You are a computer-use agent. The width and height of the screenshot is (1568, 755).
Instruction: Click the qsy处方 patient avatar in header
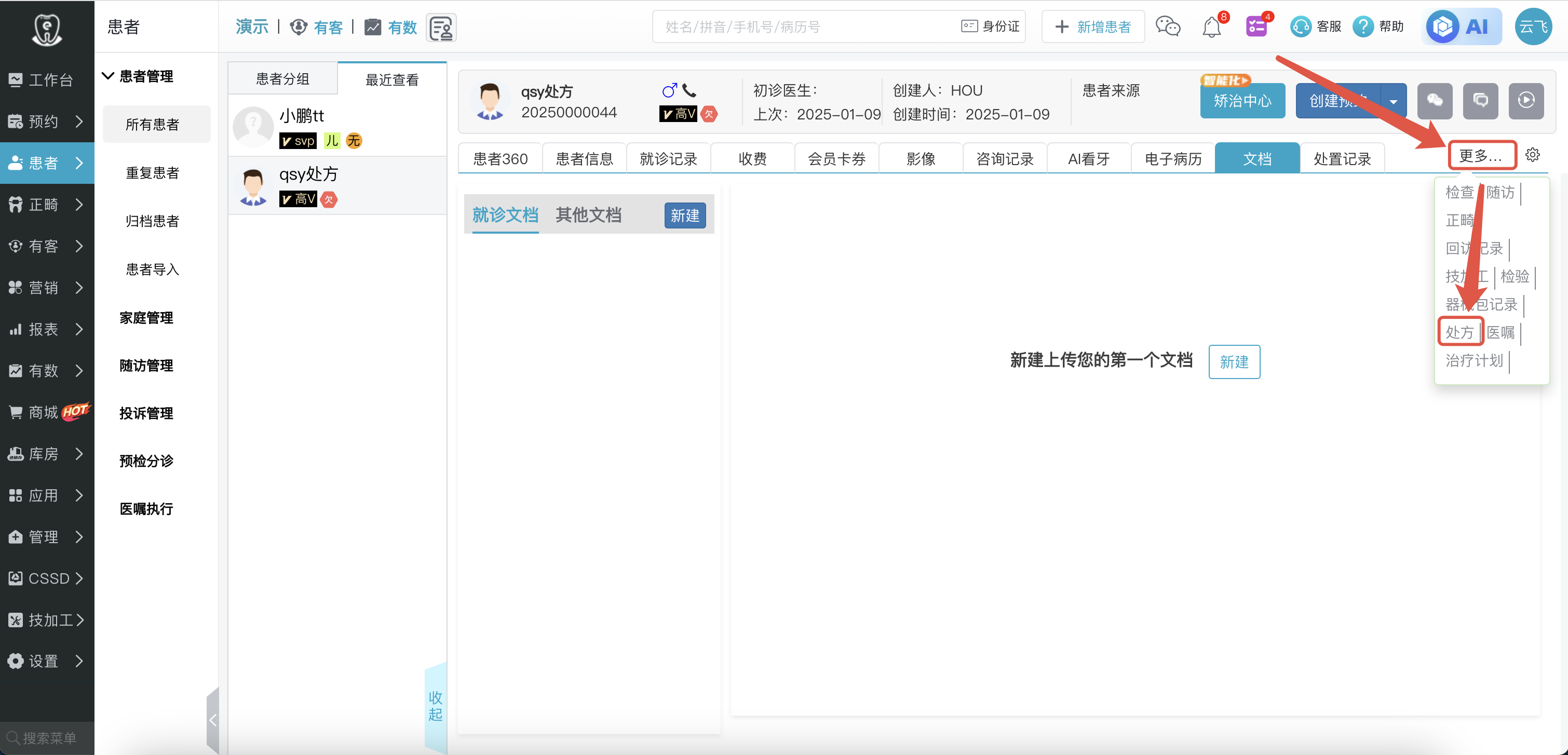(x=490, y=101)
